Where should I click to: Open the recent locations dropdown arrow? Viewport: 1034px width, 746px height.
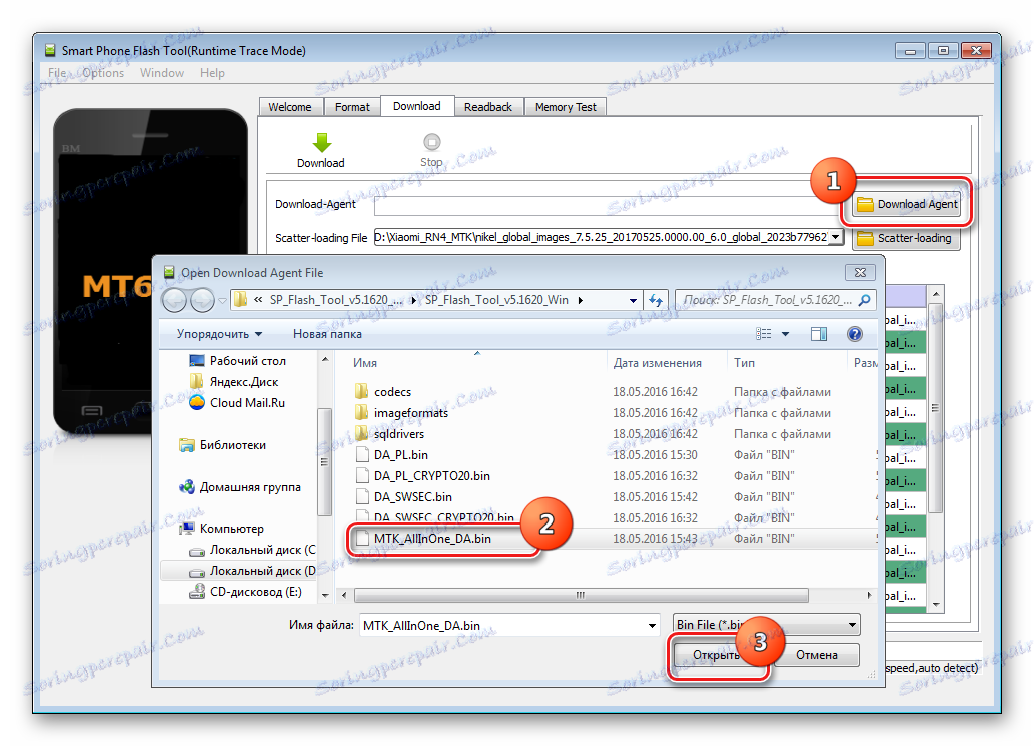222,301
